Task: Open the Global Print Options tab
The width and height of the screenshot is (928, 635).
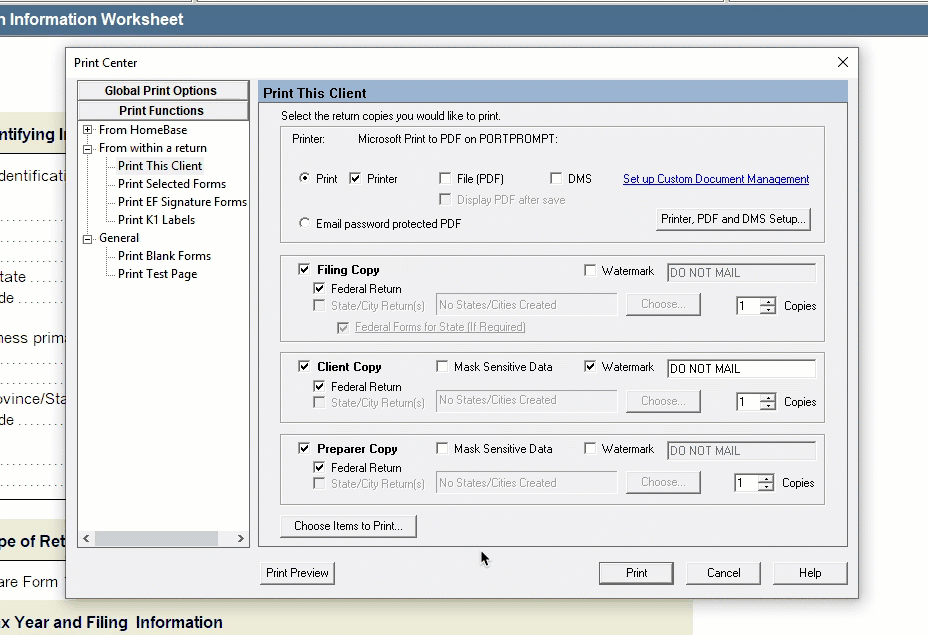Action: pyautogui.click(x=161, y=91)
